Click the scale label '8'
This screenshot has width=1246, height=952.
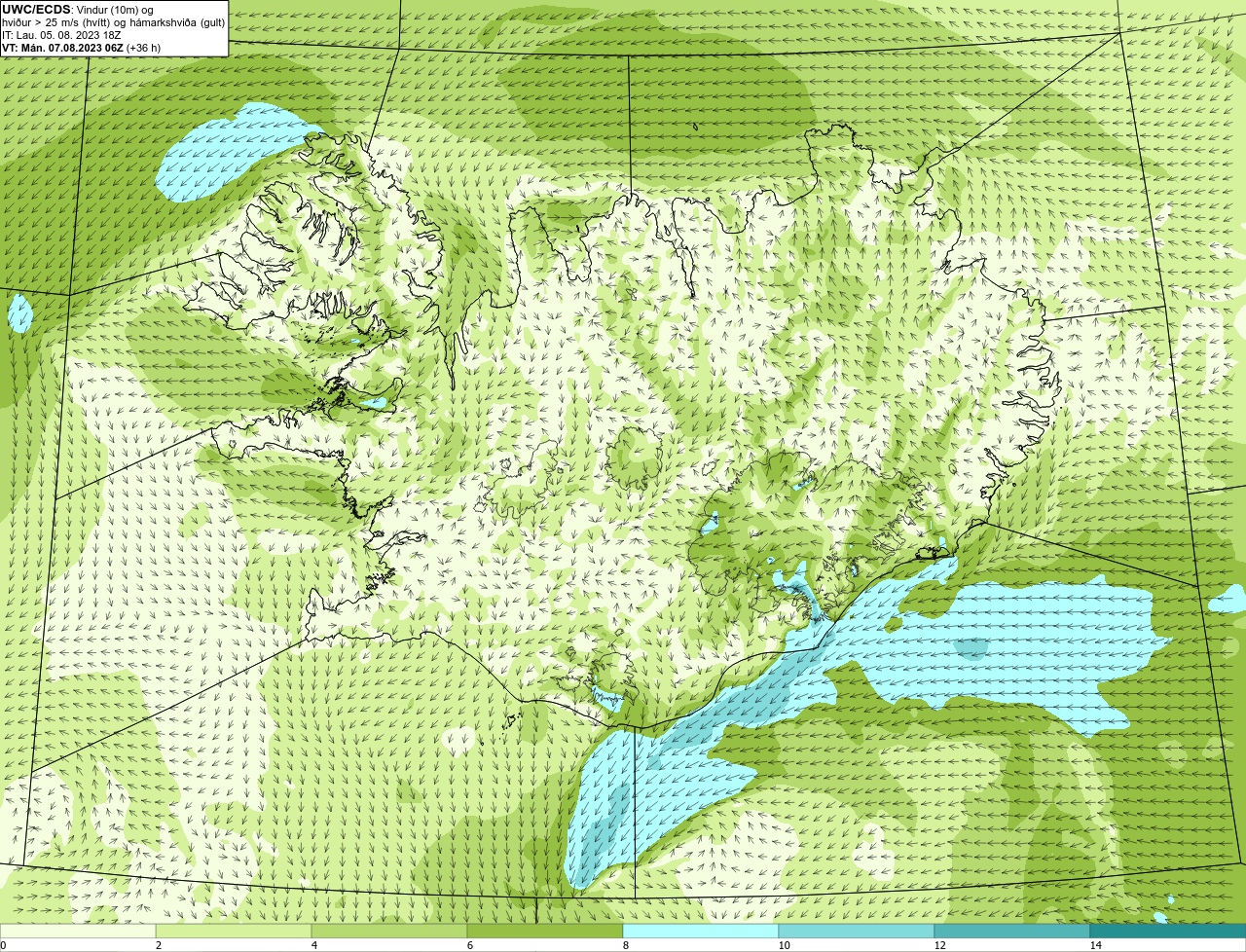click(x=625, y=945)
